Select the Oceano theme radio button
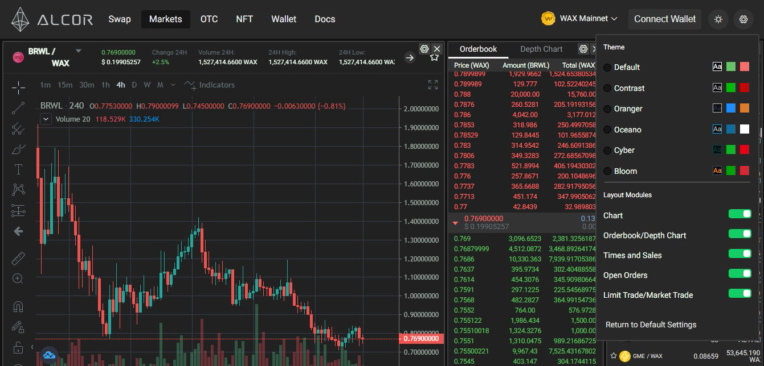 tap(607, 130)
